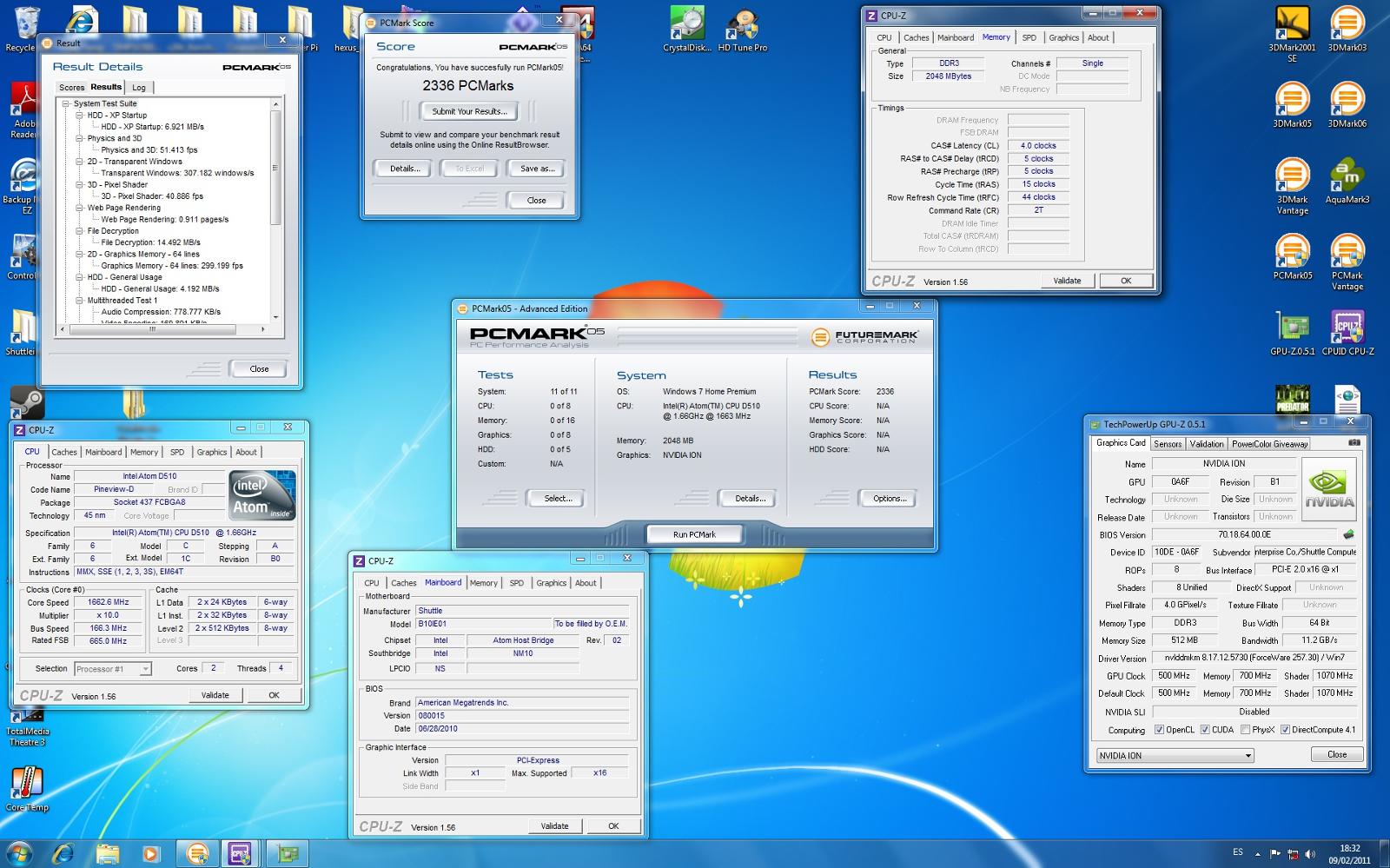Click Specification field in CPU-Z CPU window
The image size is (1390, 868).
click(x=184, y=533)
